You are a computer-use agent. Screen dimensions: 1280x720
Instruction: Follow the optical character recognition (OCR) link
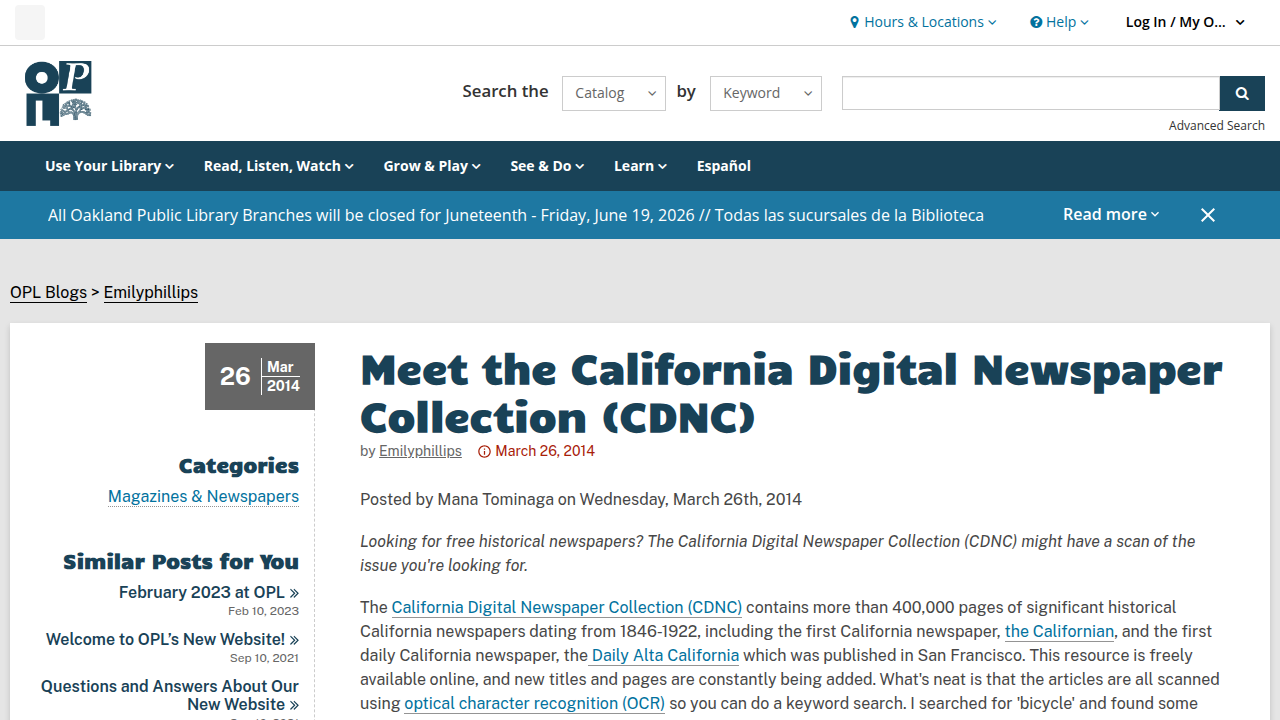[535, 703]
